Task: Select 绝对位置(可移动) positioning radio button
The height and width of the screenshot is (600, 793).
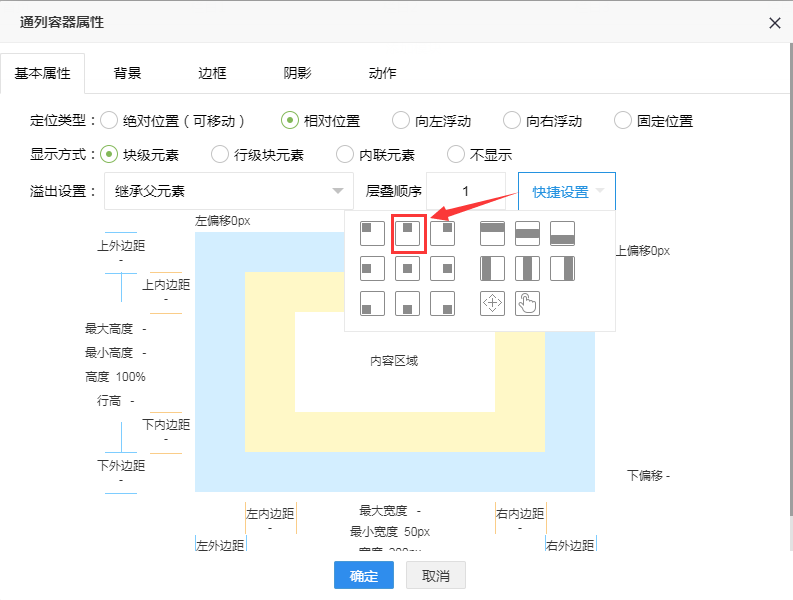Action: tap(109, 121)
